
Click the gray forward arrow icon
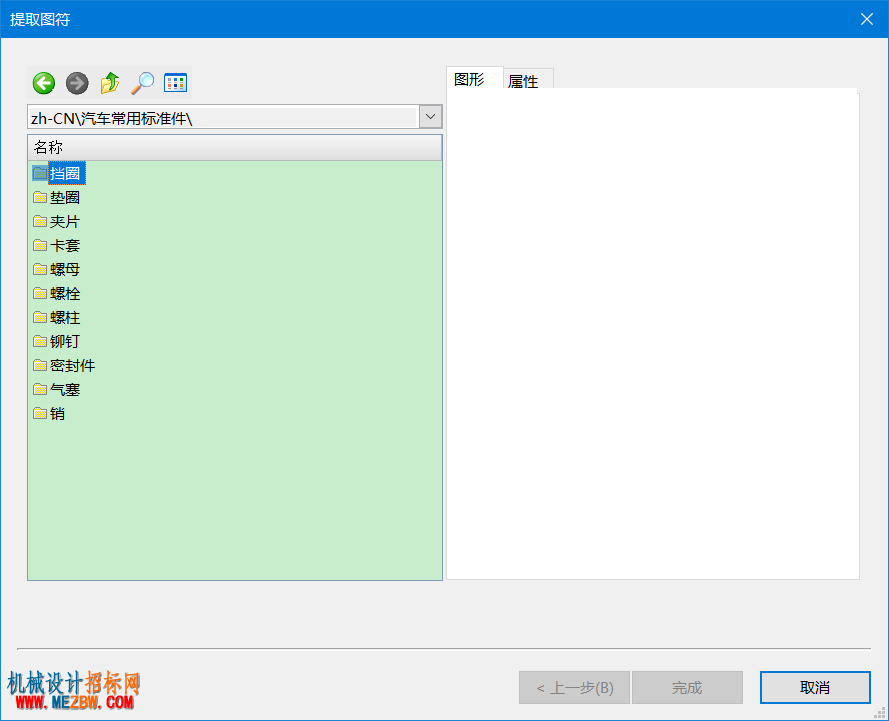[x=77, y=83]
